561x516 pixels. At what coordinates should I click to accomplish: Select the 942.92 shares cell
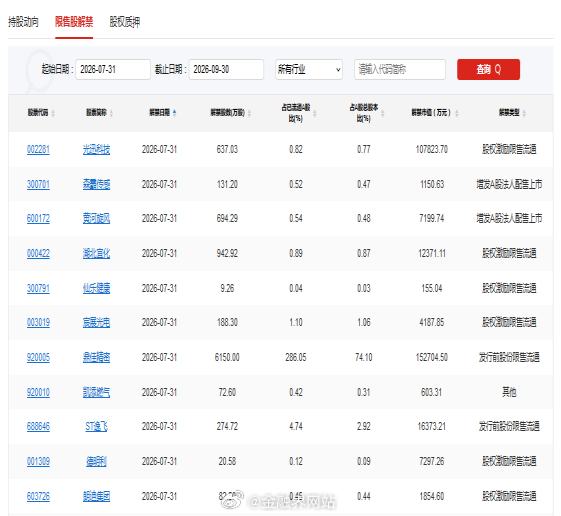point(227,254)
